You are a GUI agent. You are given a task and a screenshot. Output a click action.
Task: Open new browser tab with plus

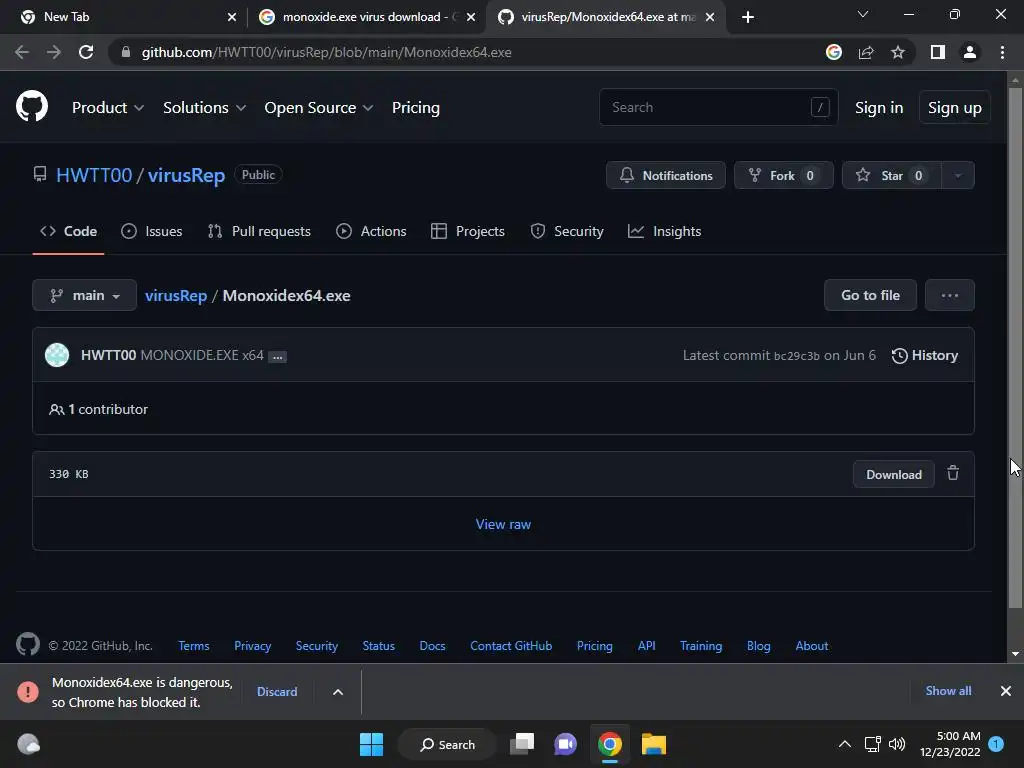click(x=748, y=17)
